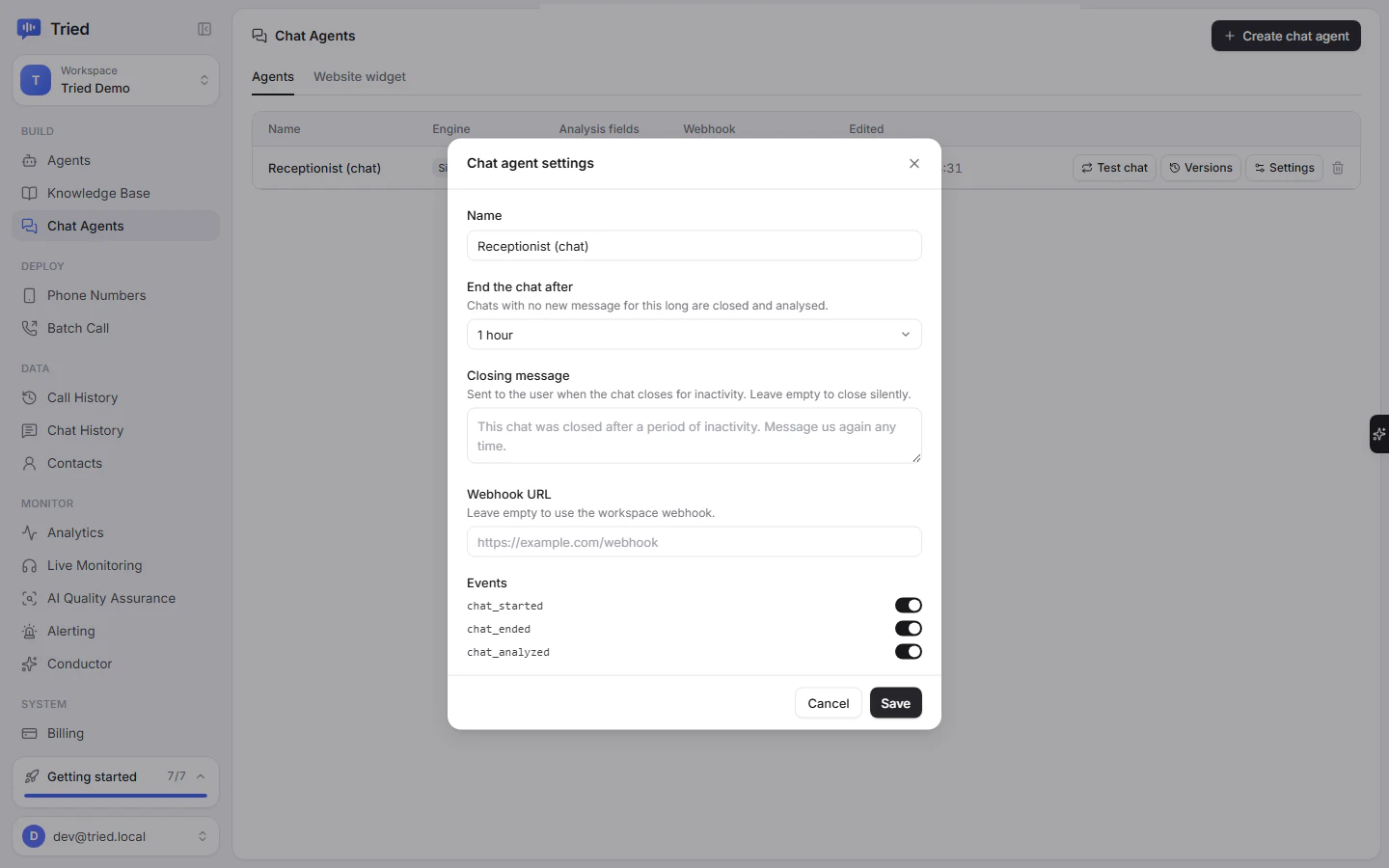The height and width of the screenshot is (868, 1389).
Task: Click the Call History clock icon
Action: click(x=30, y=398)
